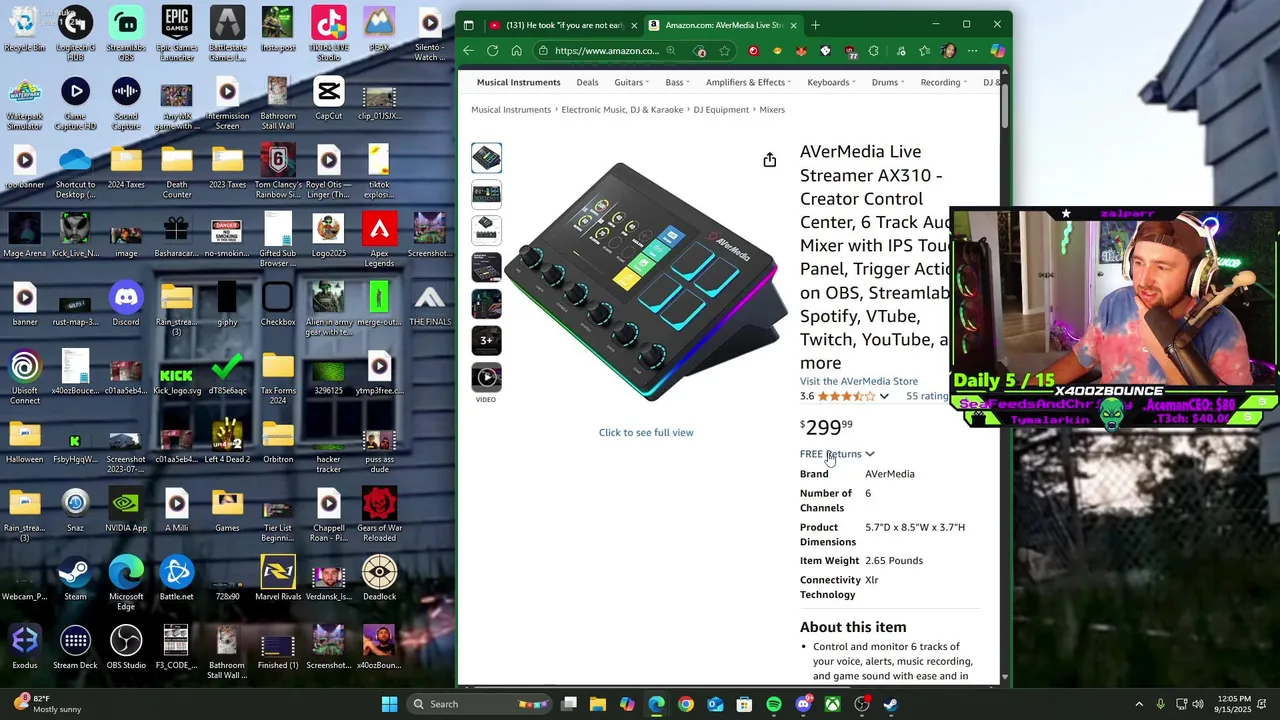
Task: Open the Copilot icon in browser toolbar
Action: click(997, 51)
